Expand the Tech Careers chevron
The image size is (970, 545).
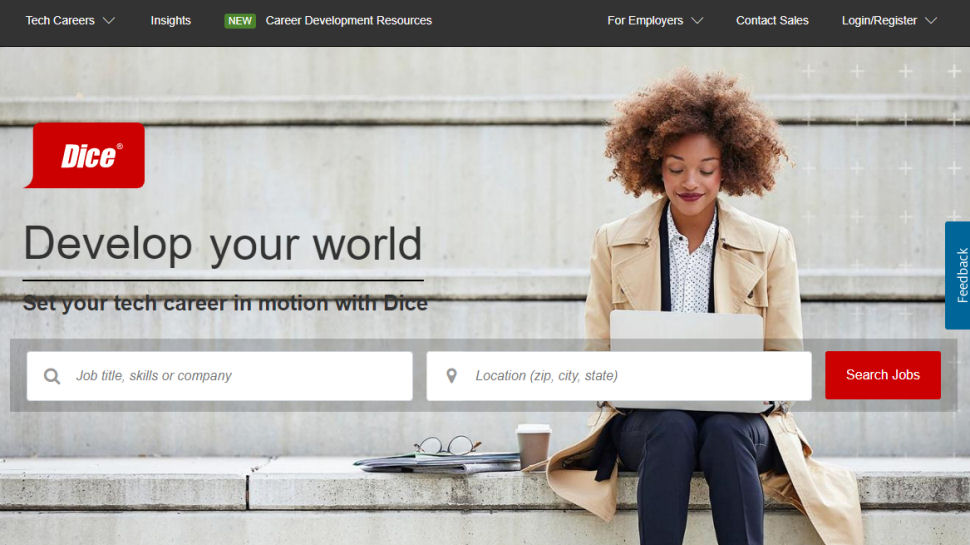click(x=109, y=20)
